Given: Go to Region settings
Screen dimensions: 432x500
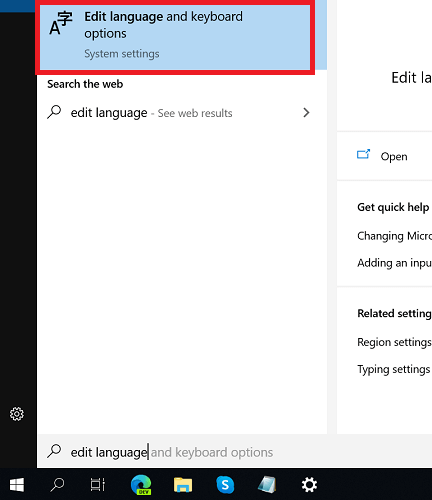Looking at the screenshot, I should [x=395, y=342].
